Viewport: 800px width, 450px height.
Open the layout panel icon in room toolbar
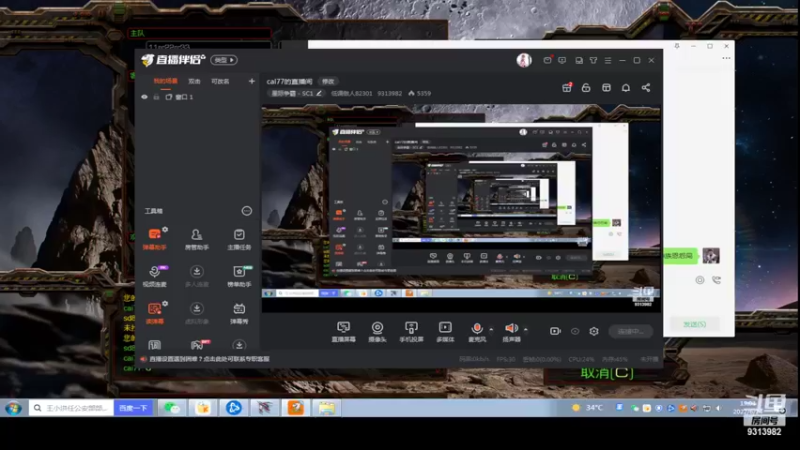tap(606, 88)
